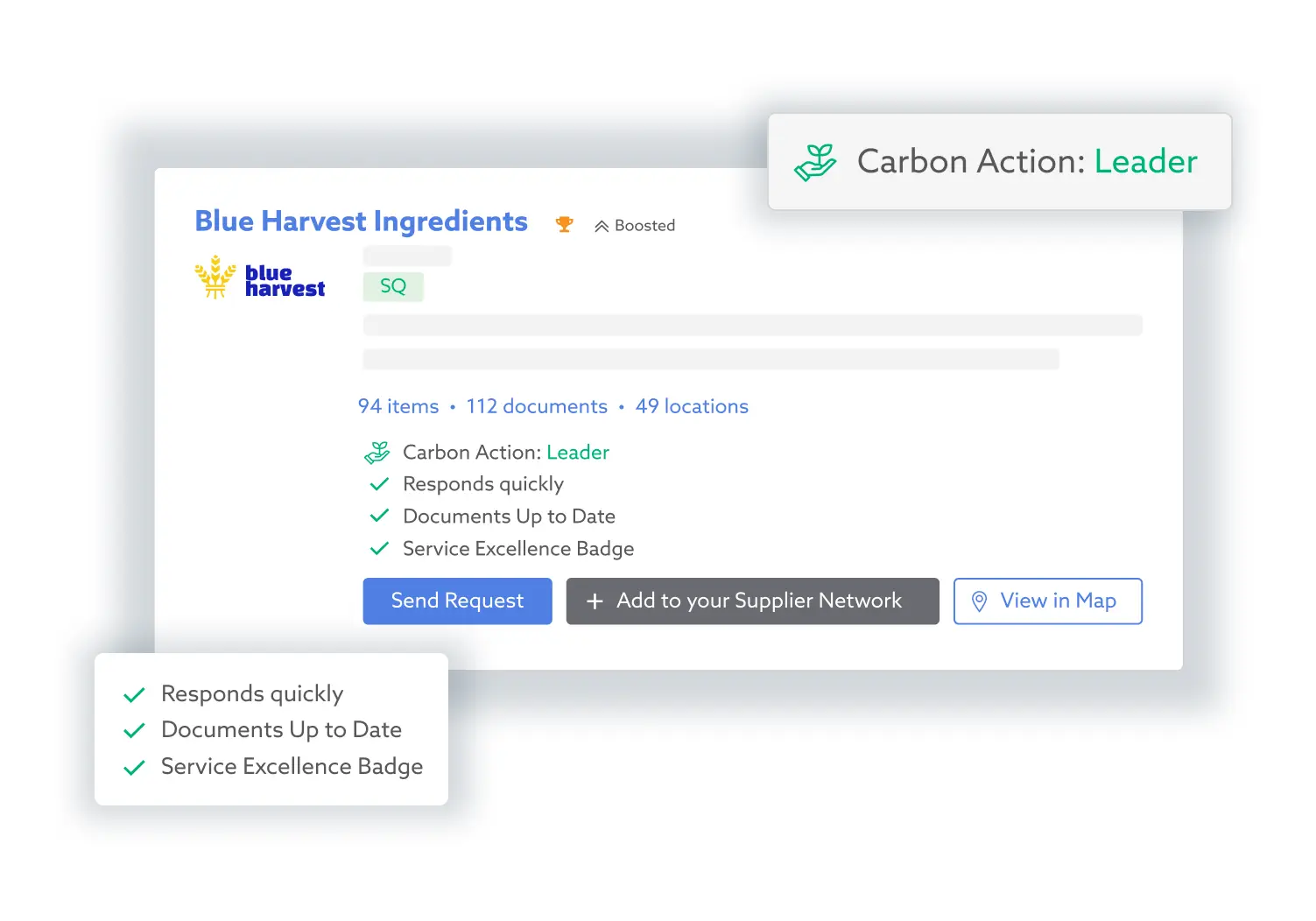Click the SQ green badge

pos(393,286)
